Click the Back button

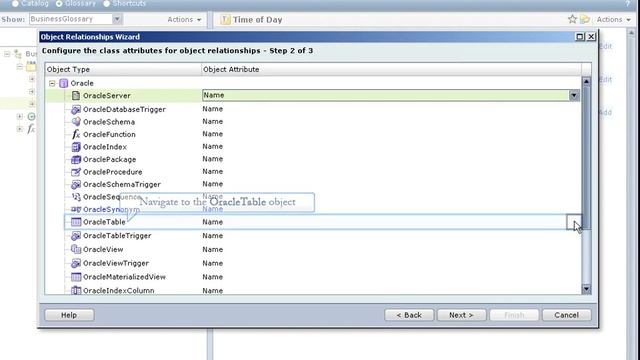tap(409, 315)
